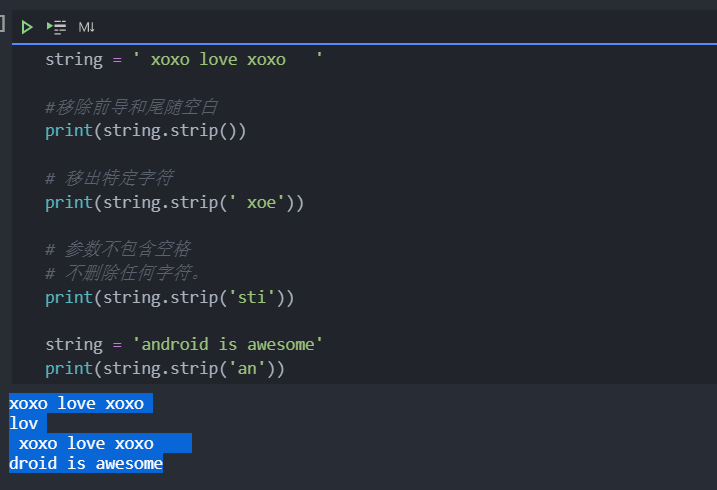
Task: Click the string = ' xoxo love xoxo ' line
Action: 184,59
